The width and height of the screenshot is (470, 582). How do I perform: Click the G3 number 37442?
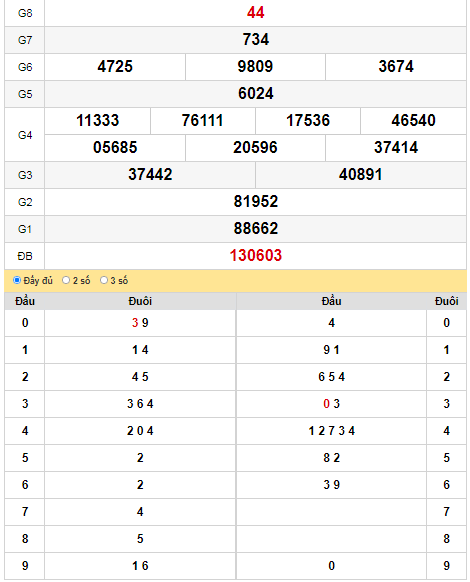point(150,175)
